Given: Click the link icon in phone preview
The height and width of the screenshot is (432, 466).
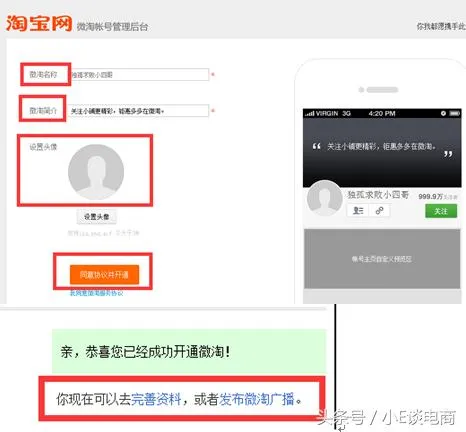Looking at the screenshot, I should [x=379, y=211].
